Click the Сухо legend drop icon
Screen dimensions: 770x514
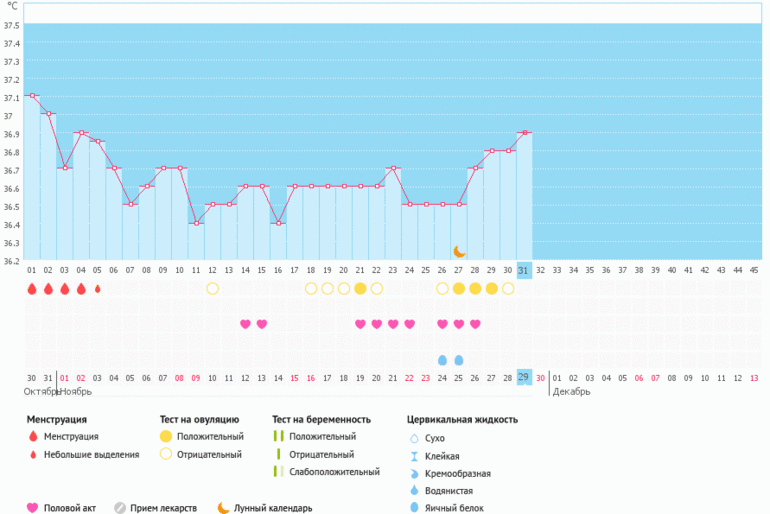[x=414, y=438]
